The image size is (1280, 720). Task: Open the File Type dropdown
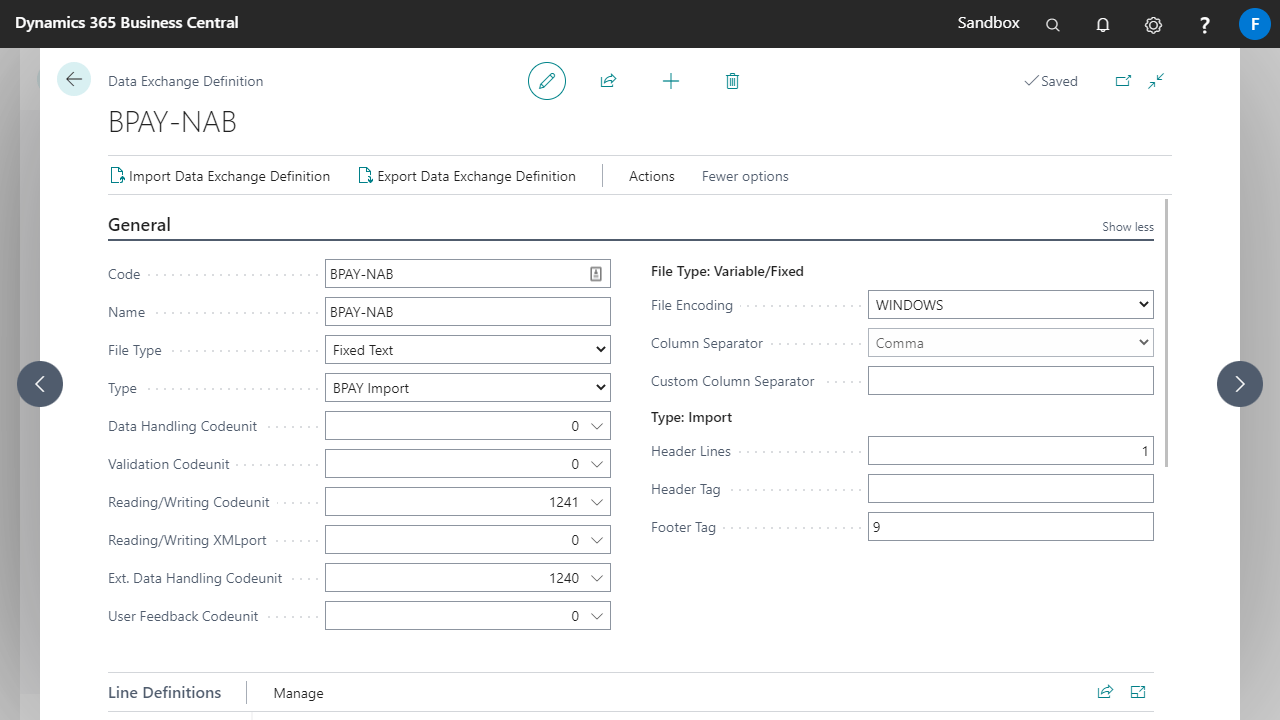pyautogui.click(x=467, y=350)
